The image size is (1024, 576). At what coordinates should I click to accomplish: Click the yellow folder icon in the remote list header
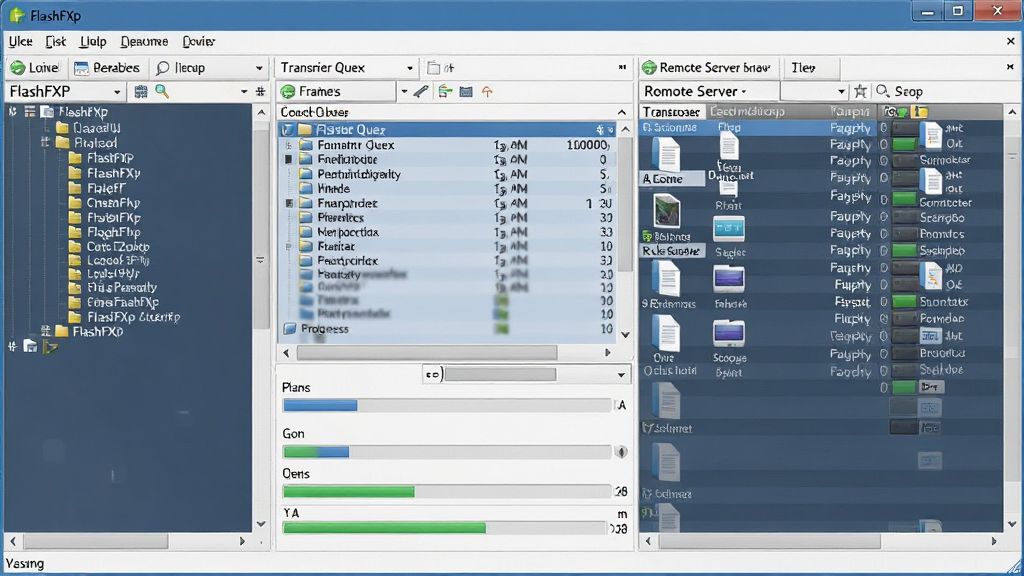[x=920, y=112]
